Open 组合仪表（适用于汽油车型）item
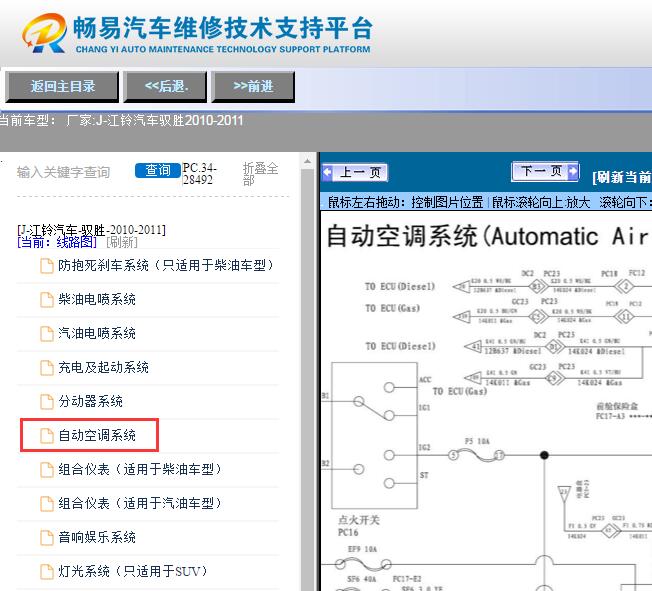Viewport: 652px width, 591px height. coord(140,503)
